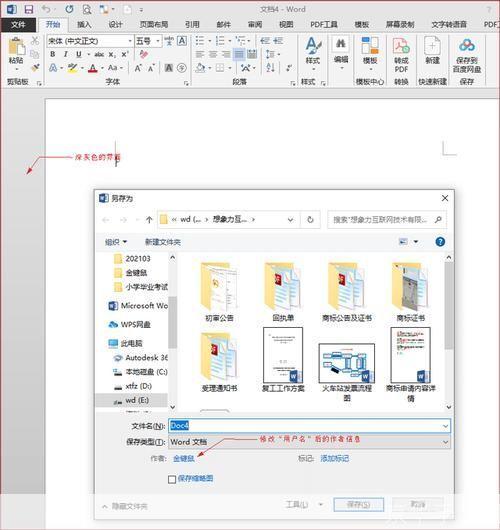Click the file name field containing Doc4

click(x=309, y=426)
